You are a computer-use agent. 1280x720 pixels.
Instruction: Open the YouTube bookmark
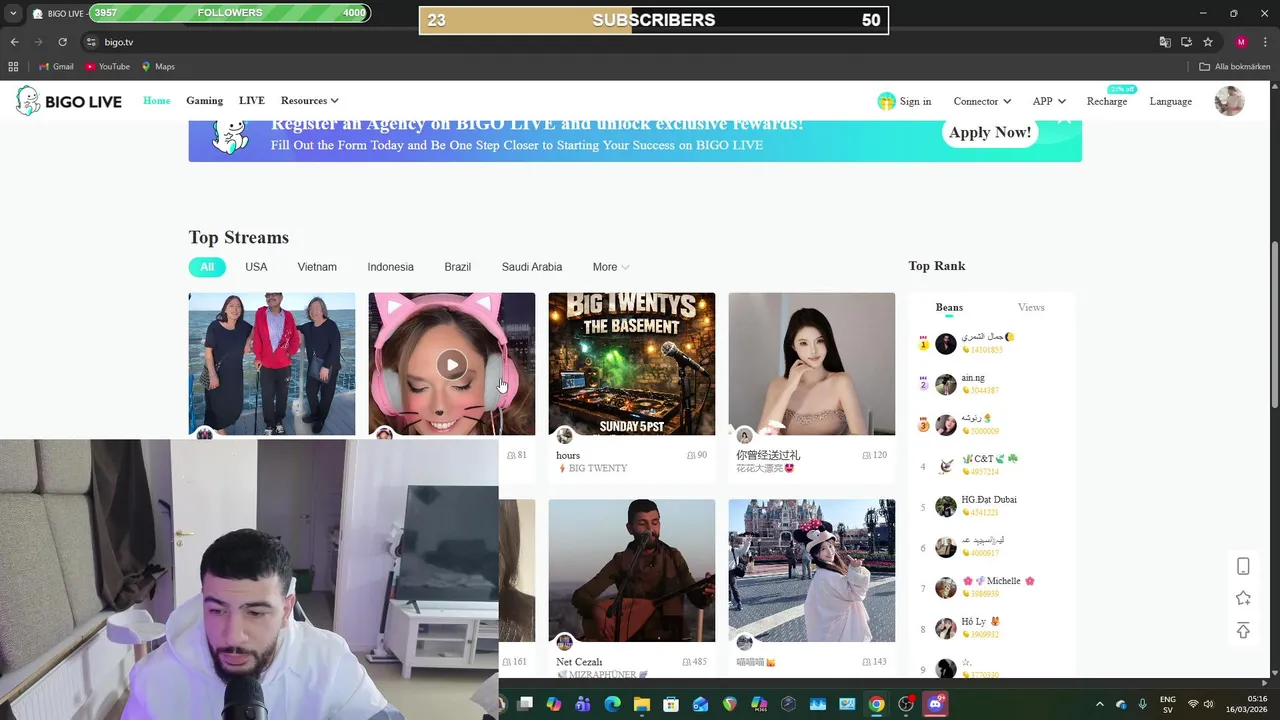click(x=107, y=67)
